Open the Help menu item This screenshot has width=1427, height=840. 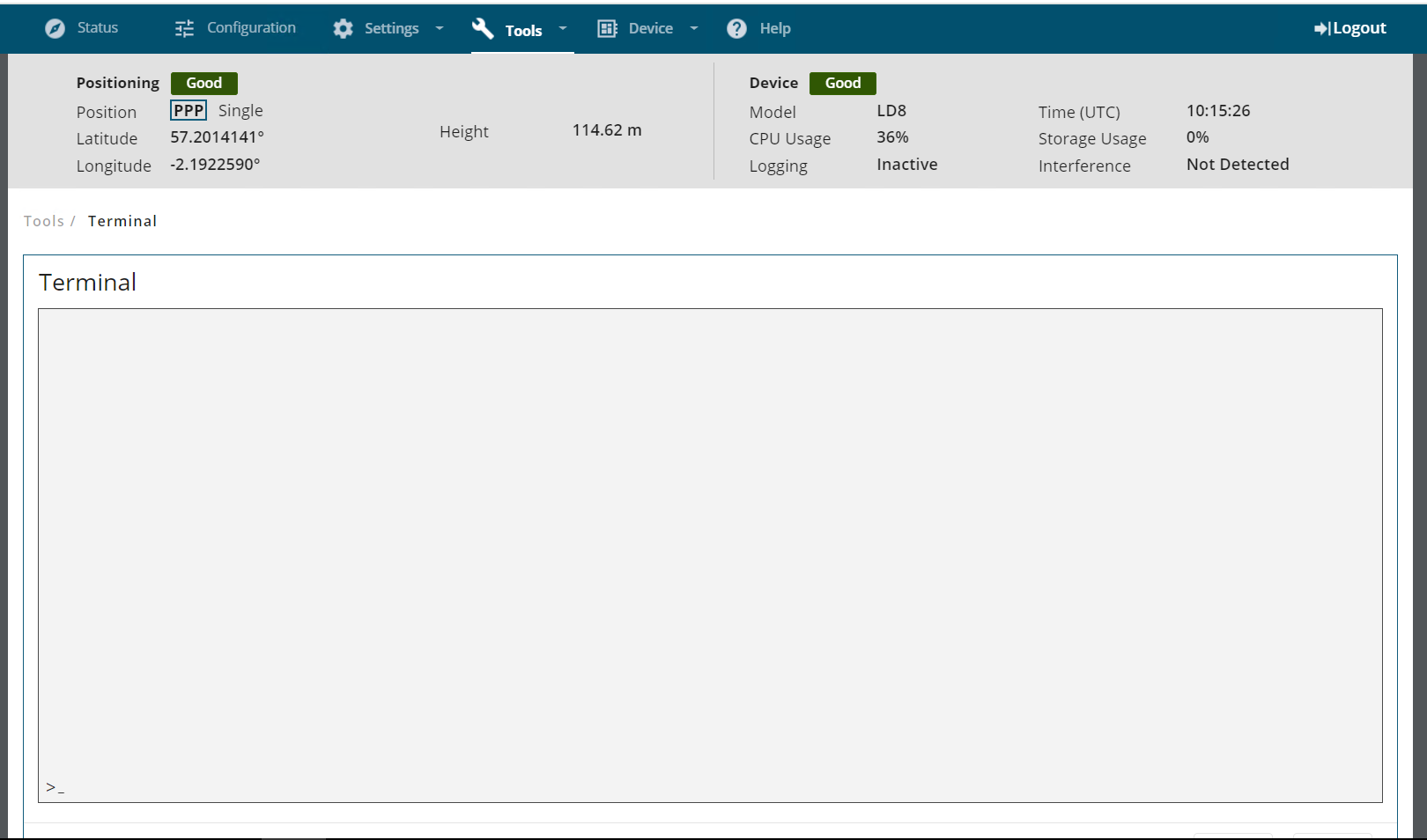click(775, 28)
